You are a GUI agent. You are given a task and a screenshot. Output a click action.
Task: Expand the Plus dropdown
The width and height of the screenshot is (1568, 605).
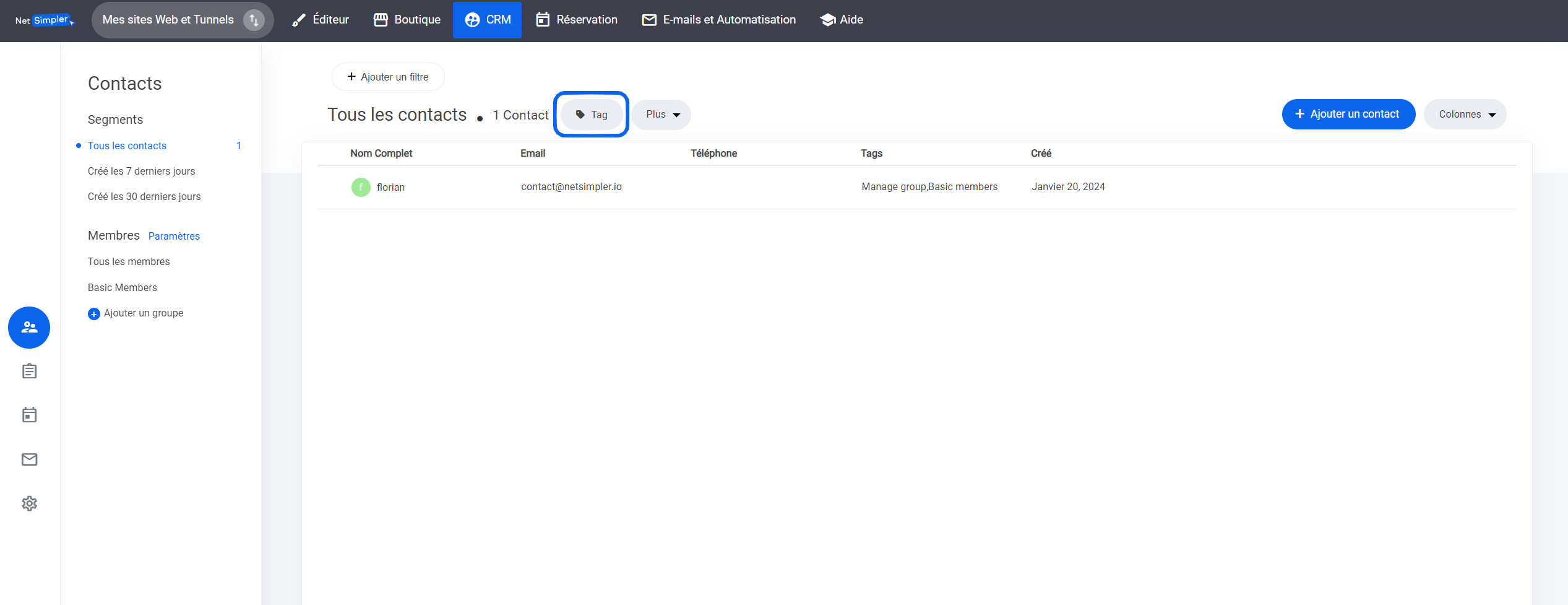click(x=661, y=115)
